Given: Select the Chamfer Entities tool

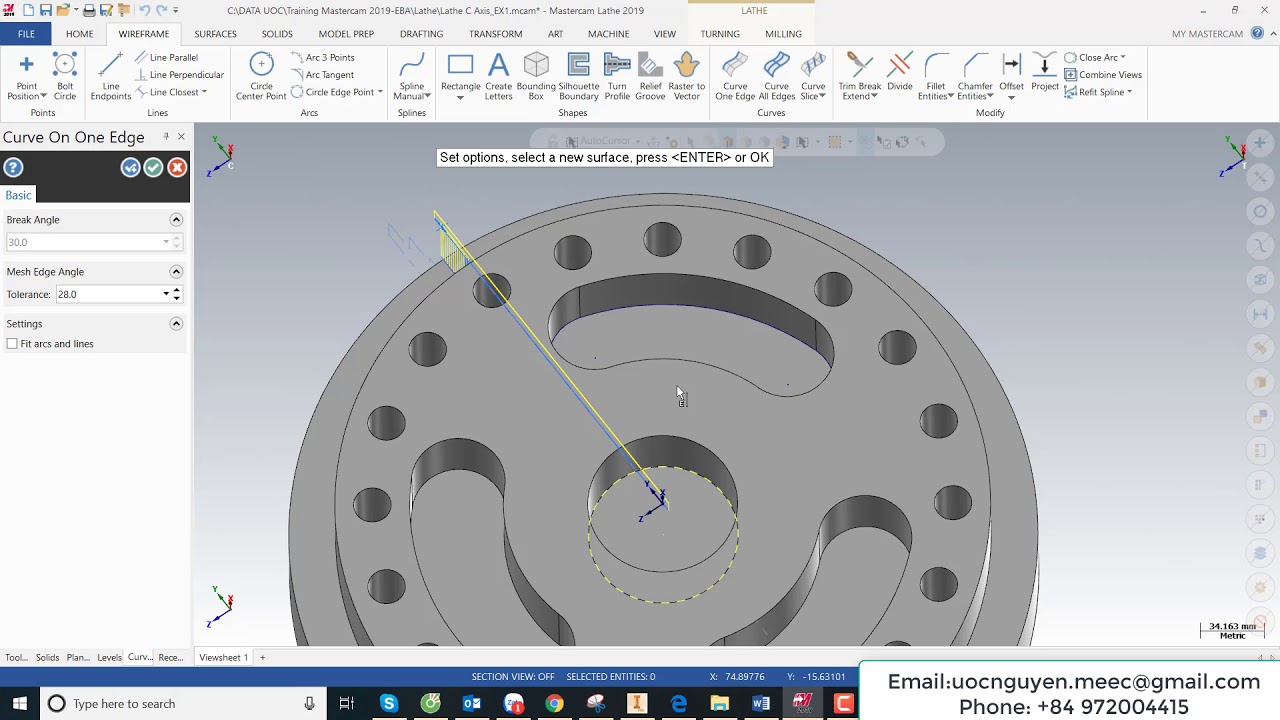Looking at the screenshot, I should tap(975, 77).
